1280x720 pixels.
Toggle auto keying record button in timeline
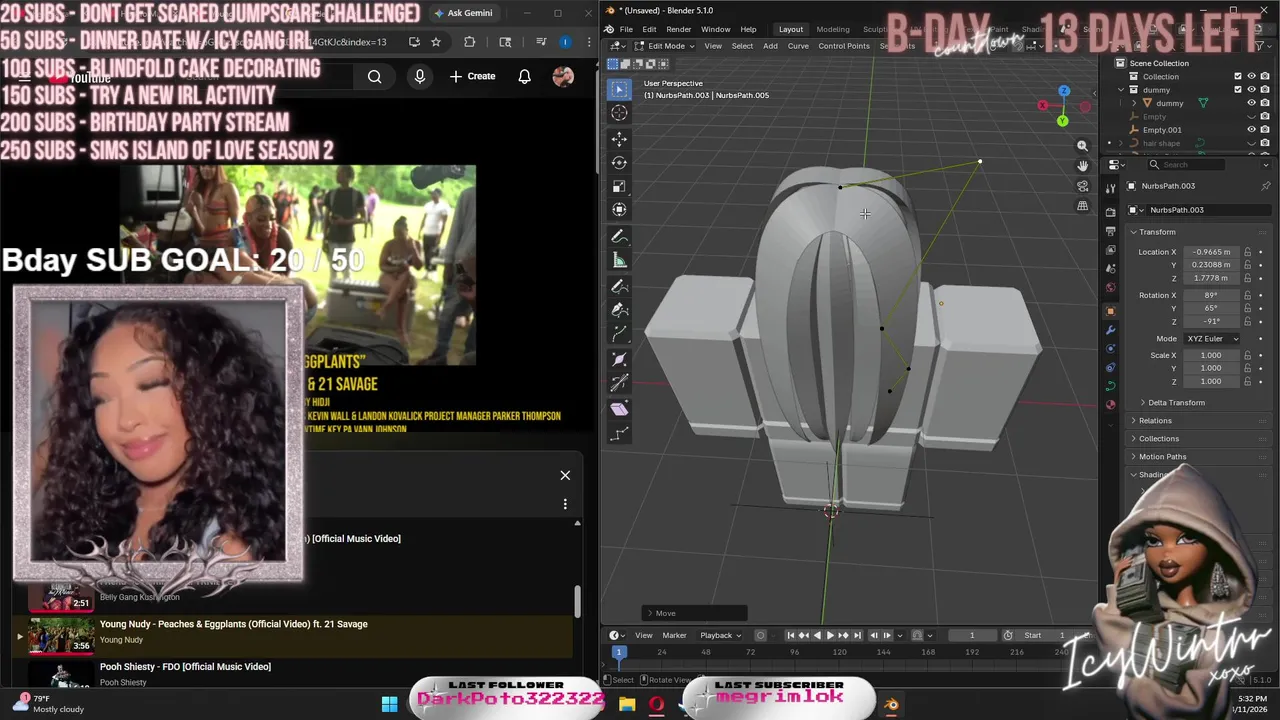[x=761, y=635]
